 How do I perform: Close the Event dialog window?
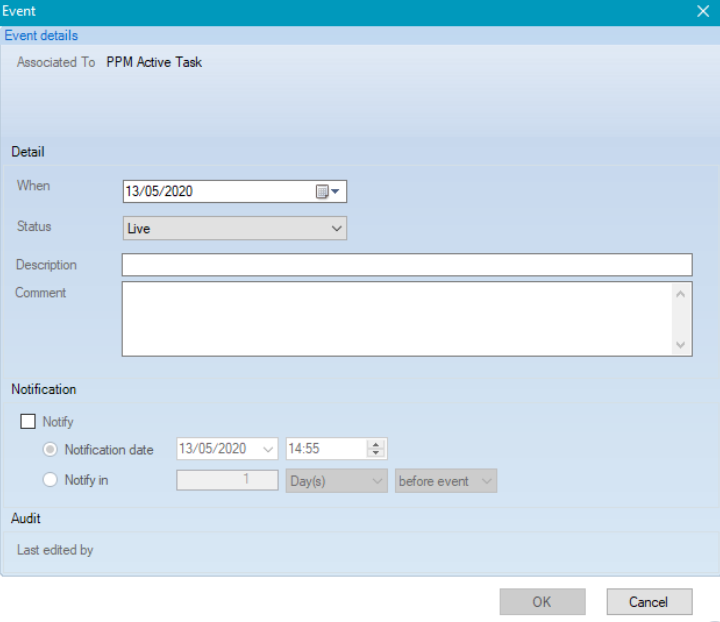pos(702,11)
